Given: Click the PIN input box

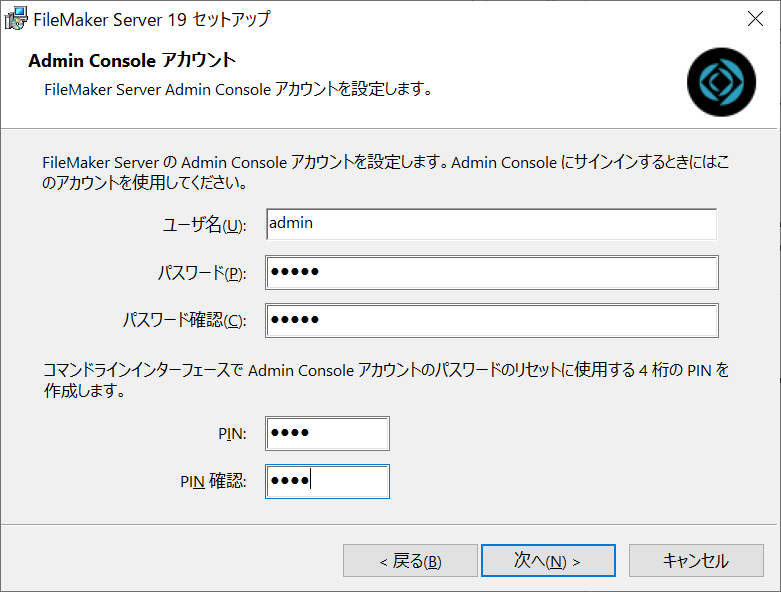Looking at the screenshot, I should [x=327, y=433].
